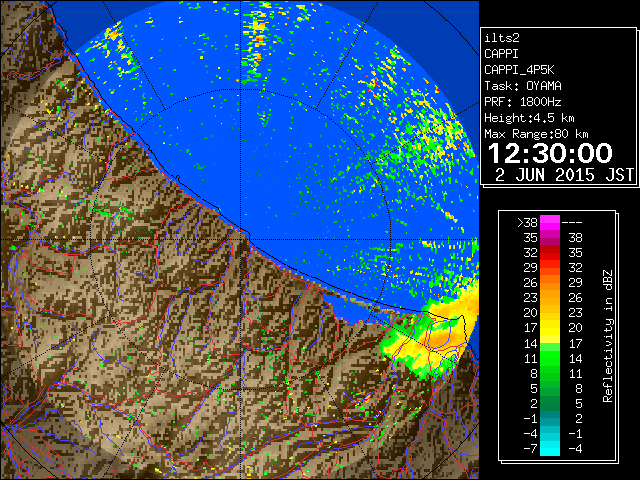Image resolution: width=640 pixels, height=480 pixels.
Task: Click the 'ilts2' label in the info box
Action: [502, 38]
